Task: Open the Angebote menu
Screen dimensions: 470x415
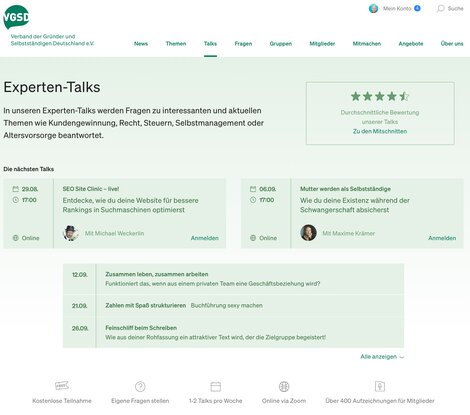Action: [411, 44]
